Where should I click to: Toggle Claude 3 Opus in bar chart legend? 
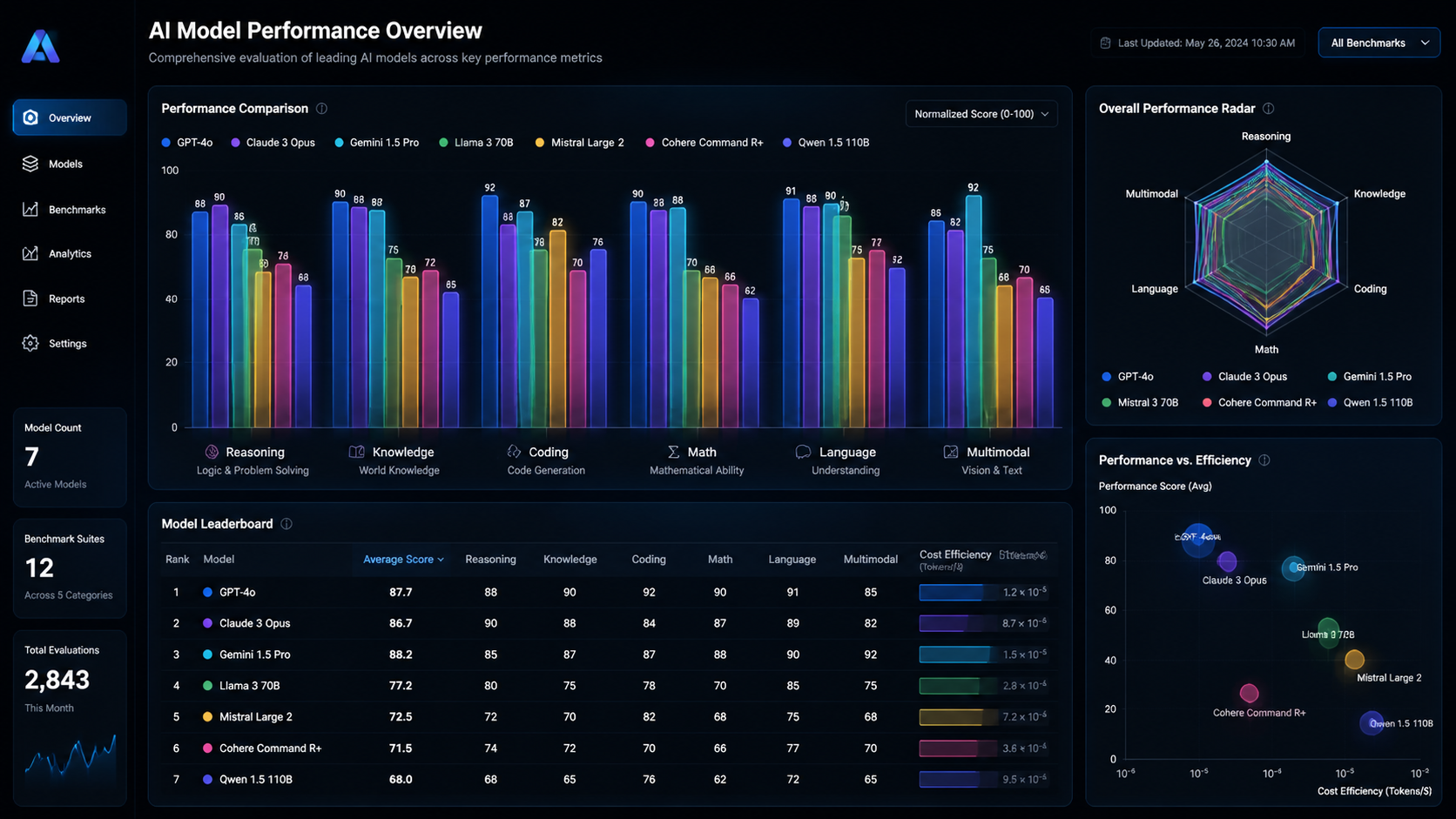point(273,143)
